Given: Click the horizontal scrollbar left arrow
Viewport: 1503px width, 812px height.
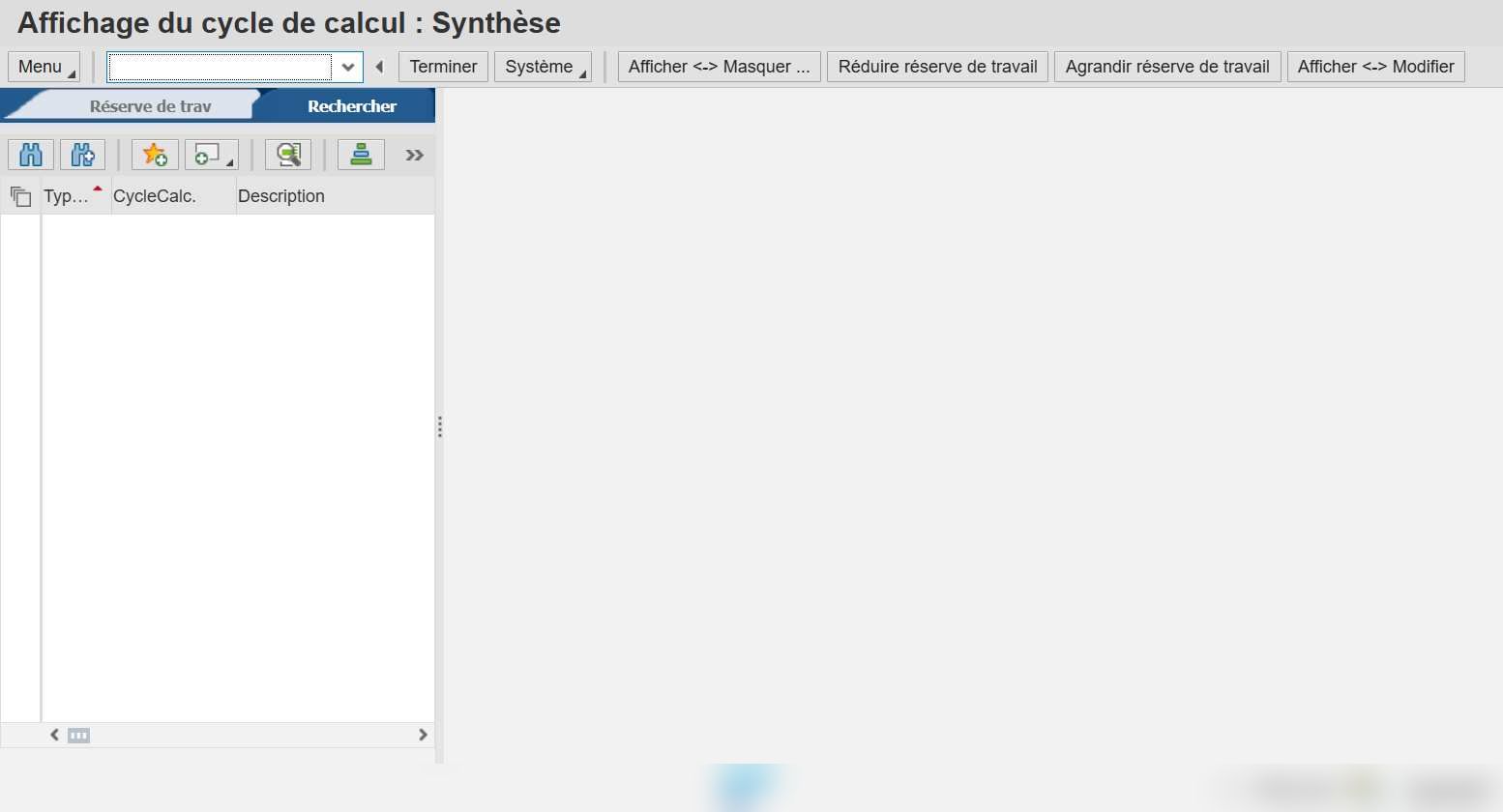Looking at the screenshot, I should point(54,735).
